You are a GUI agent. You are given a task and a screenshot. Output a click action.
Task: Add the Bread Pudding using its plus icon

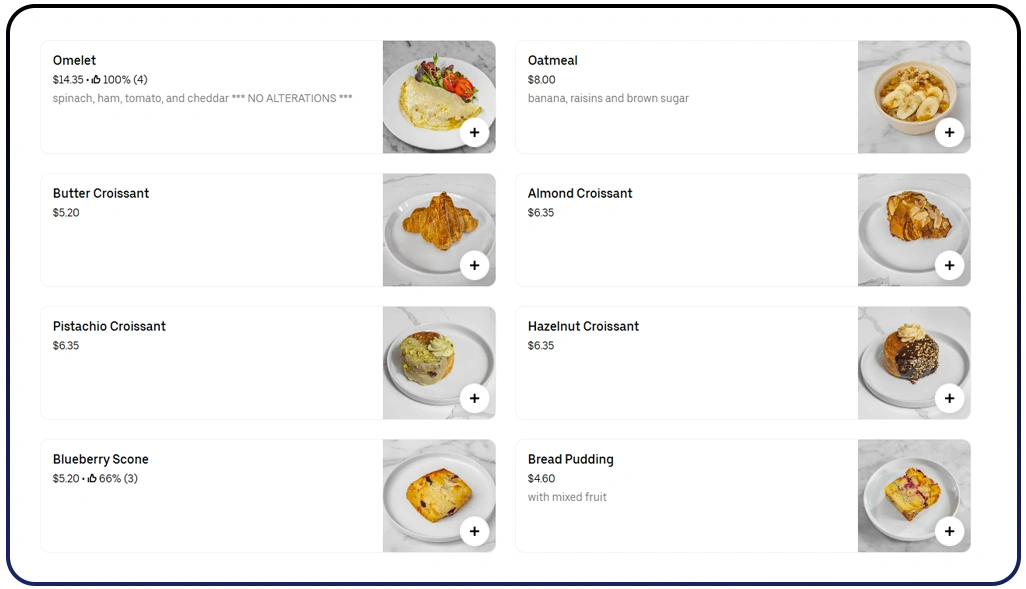pyautogui.click(x=949, y=531)
